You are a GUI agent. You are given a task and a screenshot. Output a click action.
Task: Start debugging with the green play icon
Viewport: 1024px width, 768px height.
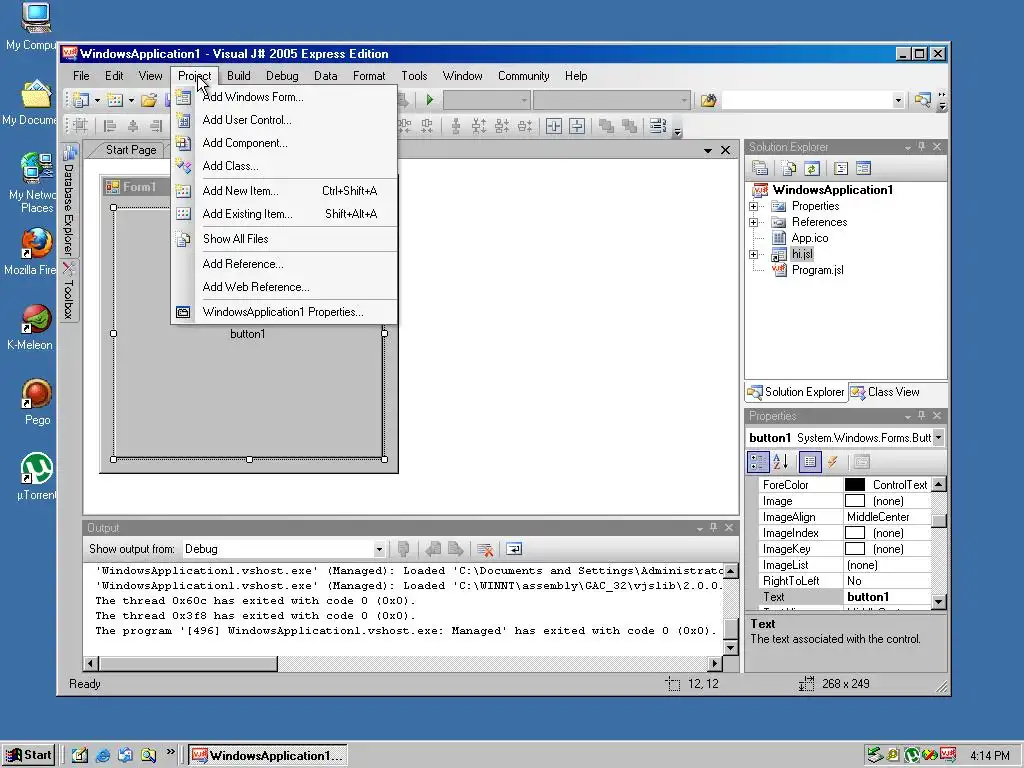coord(430,100)
